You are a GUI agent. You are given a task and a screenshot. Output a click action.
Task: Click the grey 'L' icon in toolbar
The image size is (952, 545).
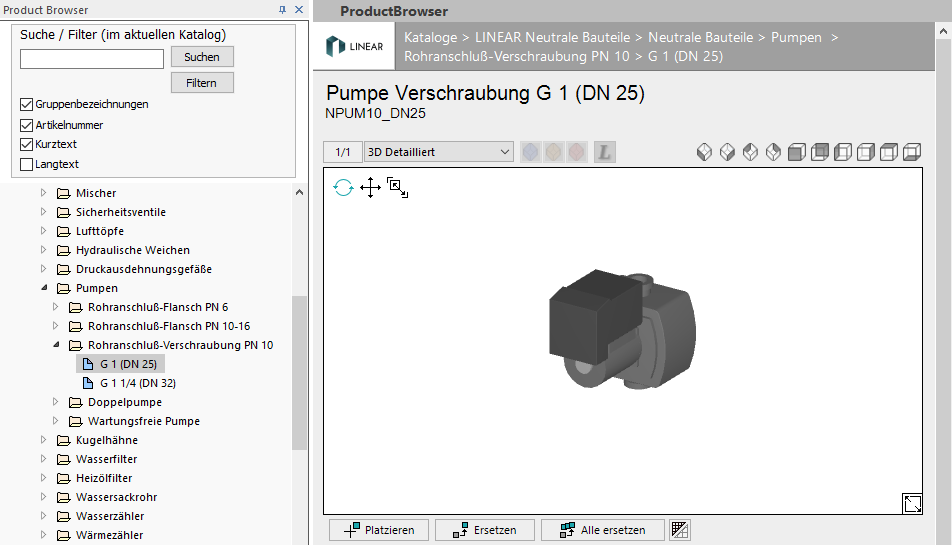point(604,152)
